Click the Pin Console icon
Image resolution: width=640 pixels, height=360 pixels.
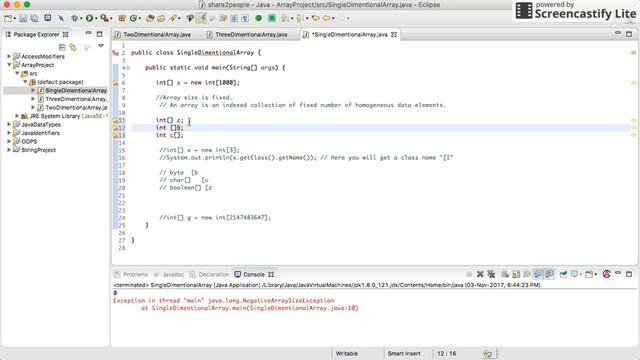click(563, 274)
